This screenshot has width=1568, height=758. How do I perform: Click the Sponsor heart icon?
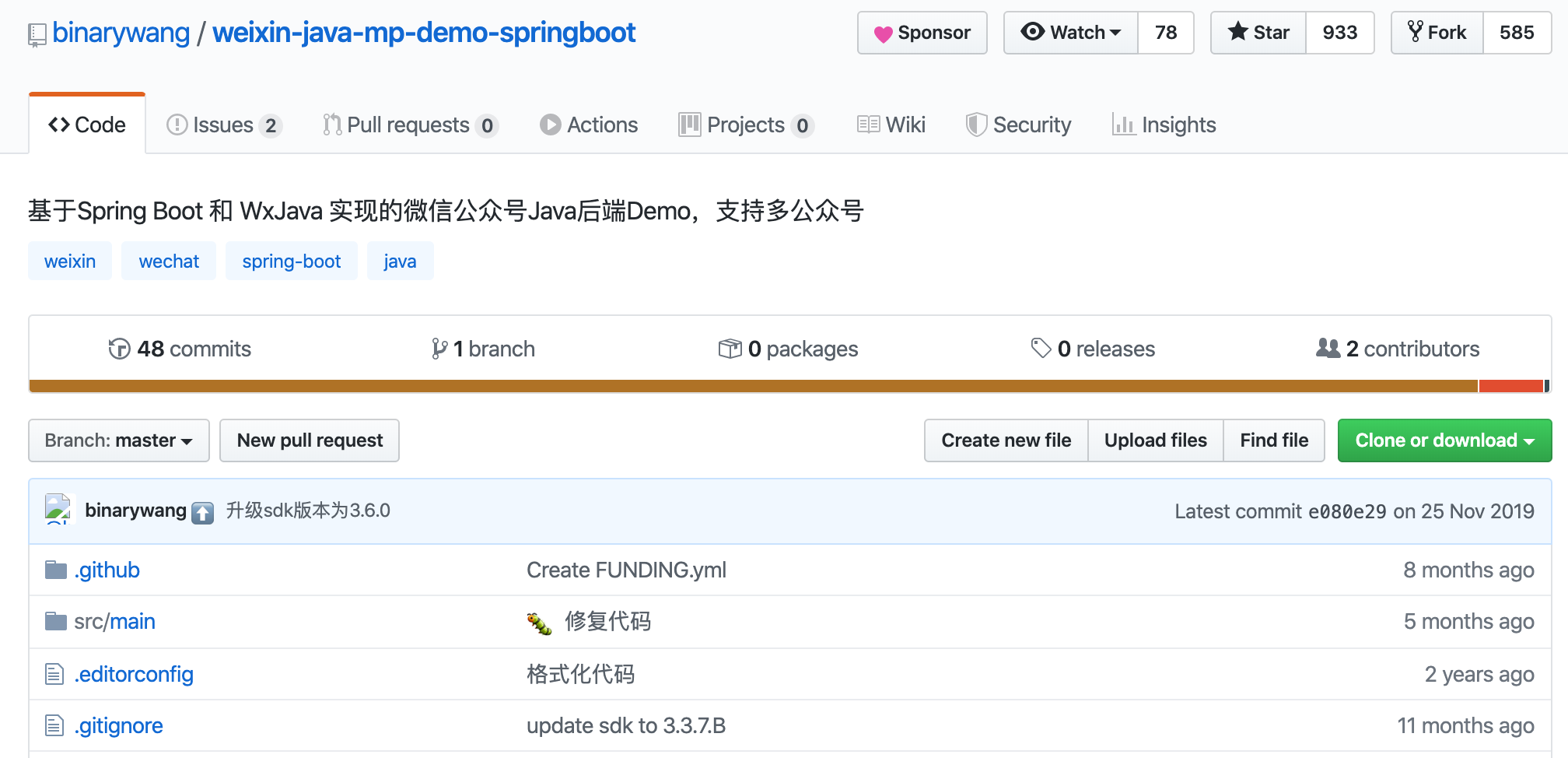click(x=883, y=33)
